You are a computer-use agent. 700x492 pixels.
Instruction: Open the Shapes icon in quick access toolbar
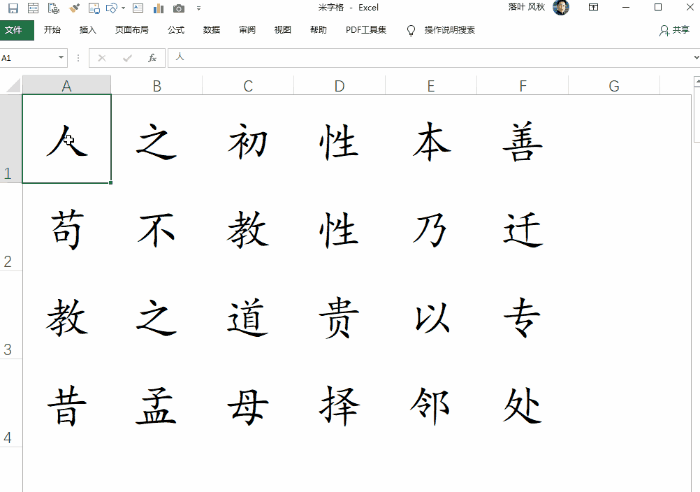(111, 8)
